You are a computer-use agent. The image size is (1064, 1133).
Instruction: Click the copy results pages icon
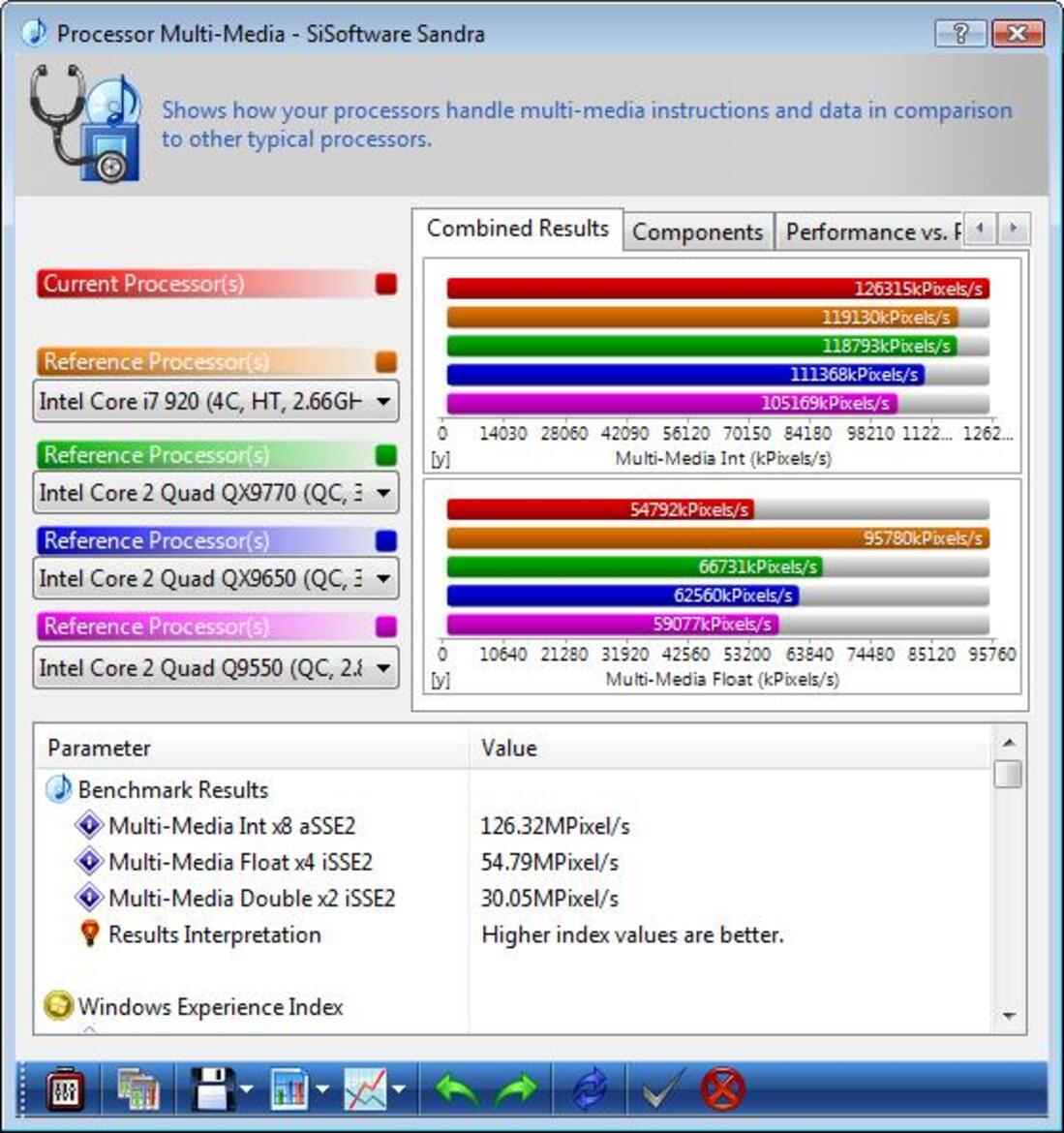pyautogui.click(x=137, y=1088)
